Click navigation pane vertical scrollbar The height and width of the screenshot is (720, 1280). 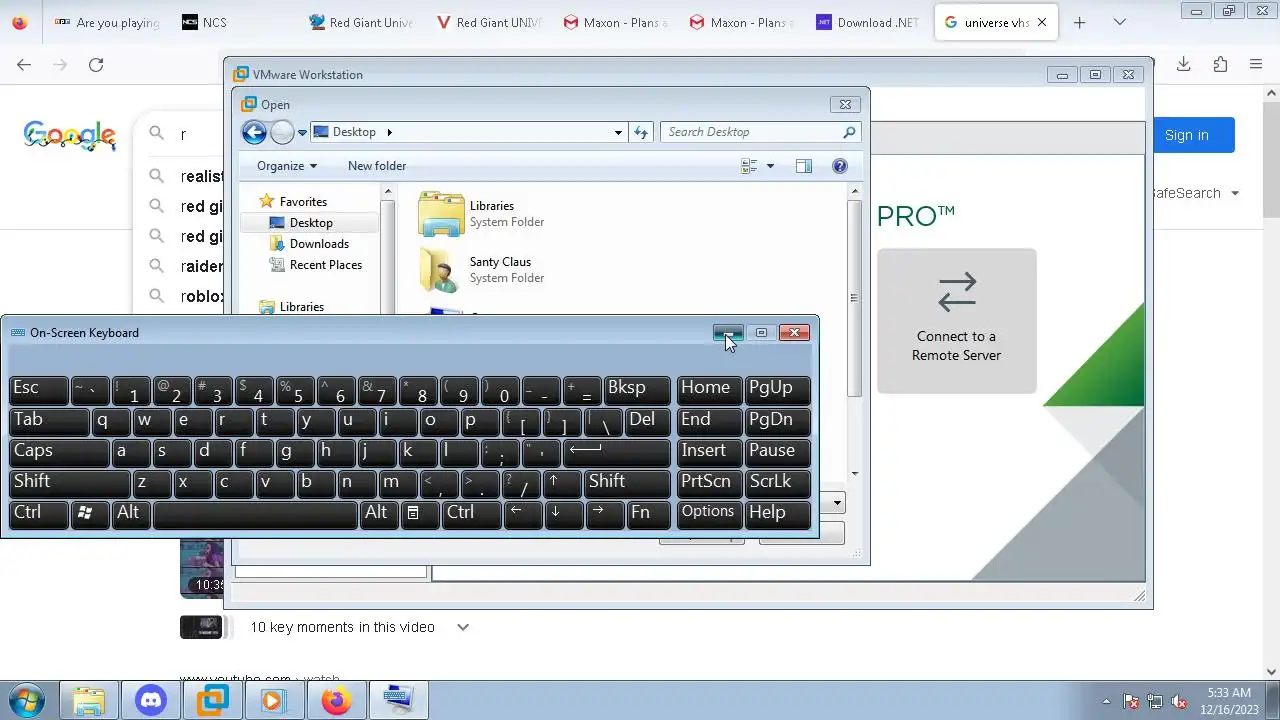click(387, 256)
